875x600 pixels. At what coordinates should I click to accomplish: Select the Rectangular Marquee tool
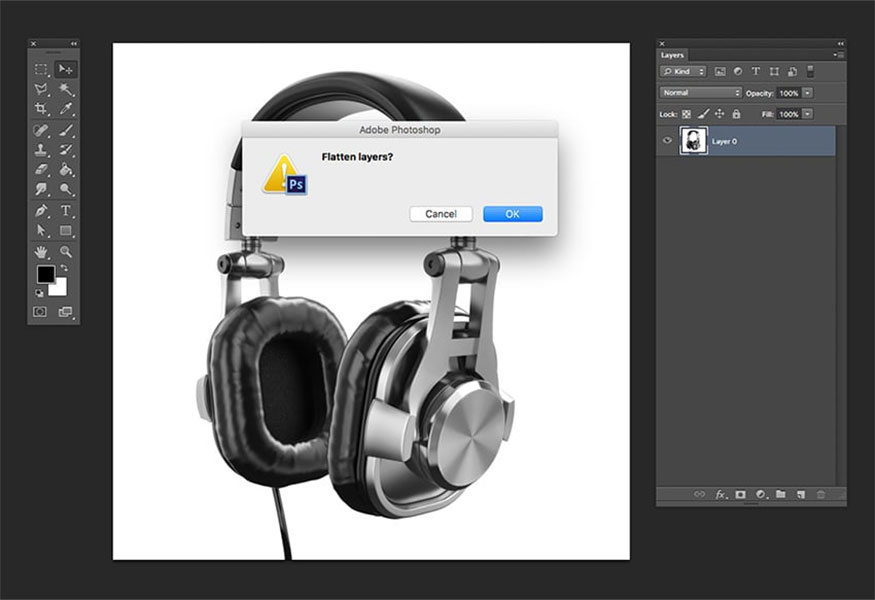pyautogui.click(x=41, y=69)
